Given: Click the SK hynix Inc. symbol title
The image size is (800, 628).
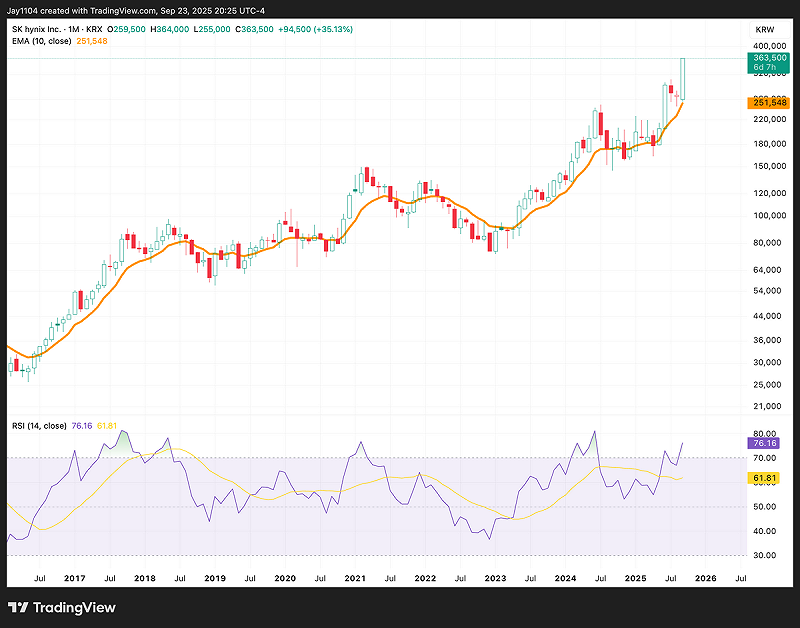Looking at the screenshot, I should coord(35,29).
